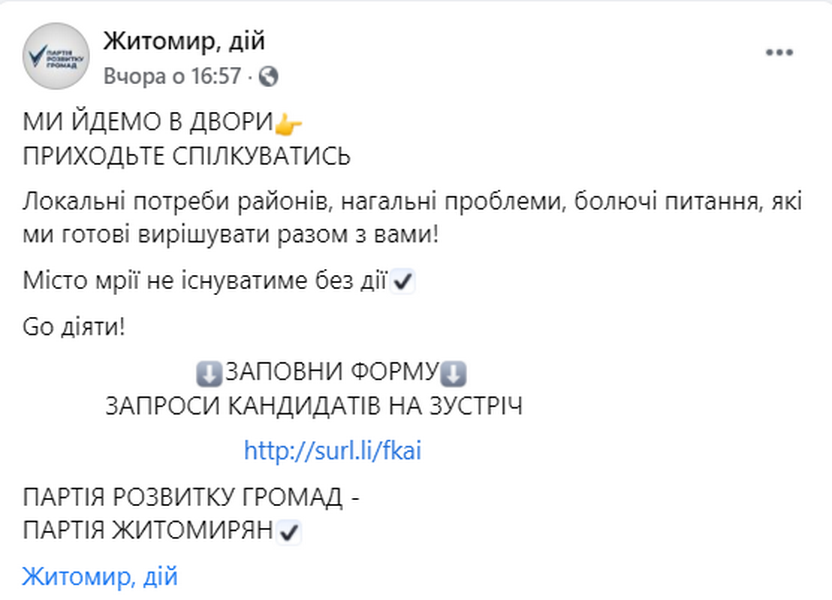832x600 pixels.
Task: Click the checkmark emoji after ПАРТІЯ ЖИТОМИРЯН
Action: pyautogui.click(x=289, y=533)
